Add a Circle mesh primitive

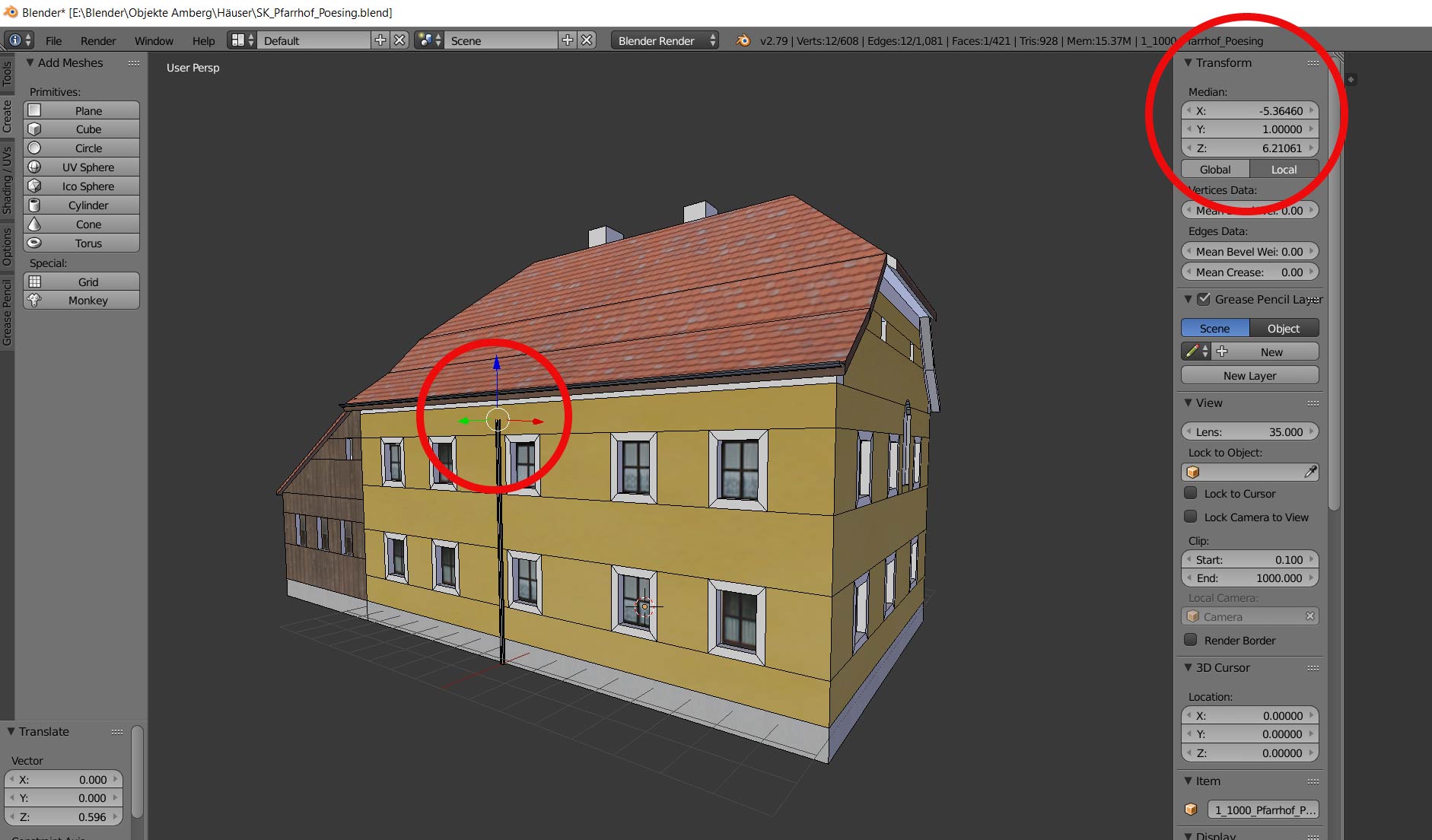click(81, 148)
